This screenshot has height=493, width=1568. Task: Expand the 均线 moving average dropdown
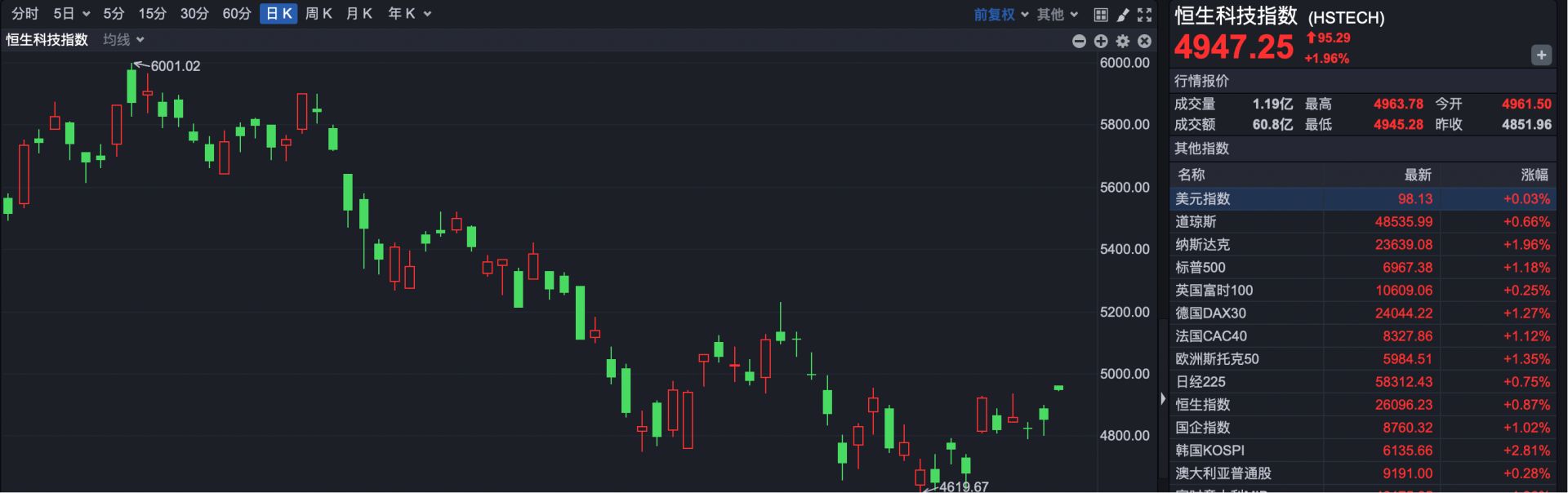click(x=123, y=40)
